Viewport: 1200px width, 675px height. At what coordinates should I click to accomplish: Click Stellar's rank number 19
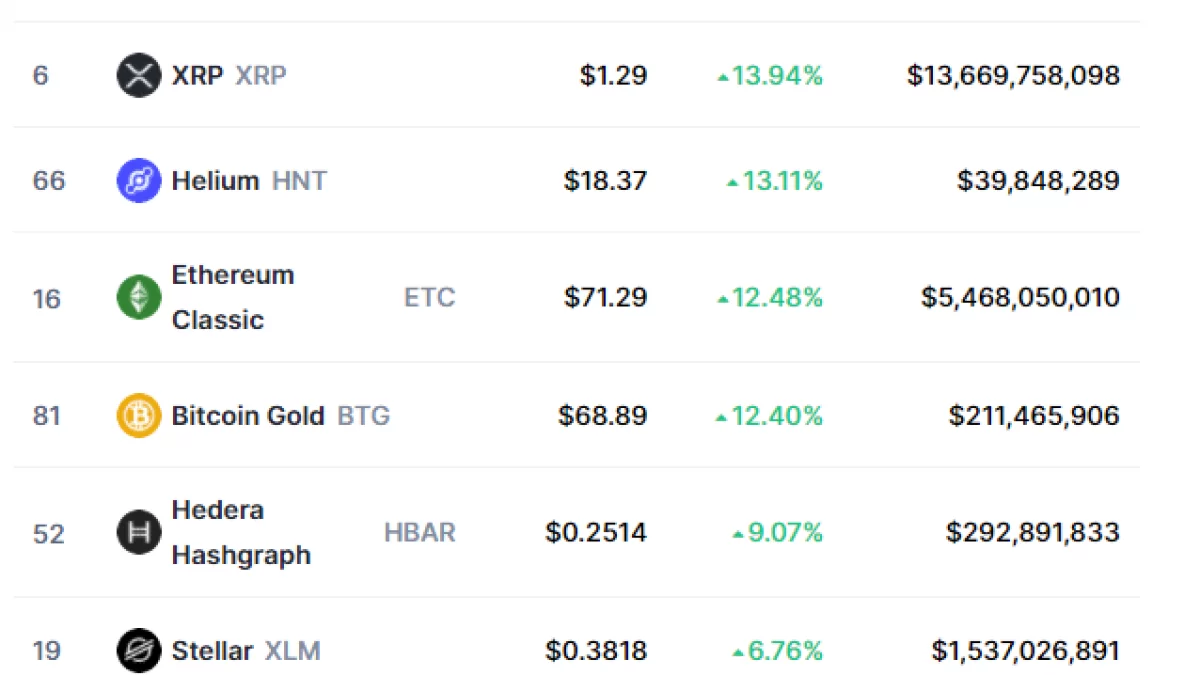(x=47, y=651)
